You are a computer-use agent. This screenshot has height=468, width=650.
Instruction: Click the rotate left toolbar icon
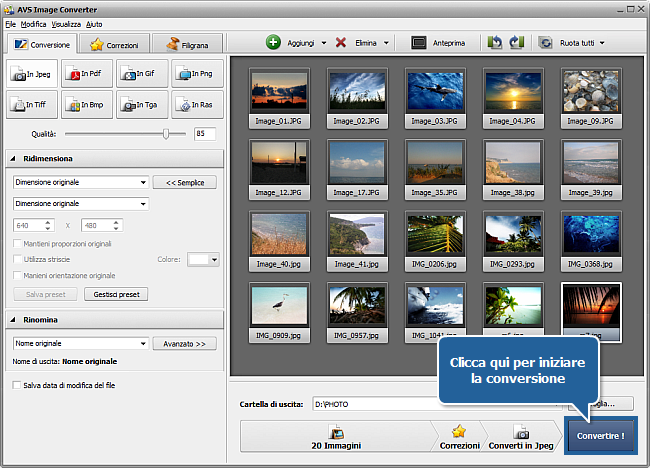pos(495,43)
